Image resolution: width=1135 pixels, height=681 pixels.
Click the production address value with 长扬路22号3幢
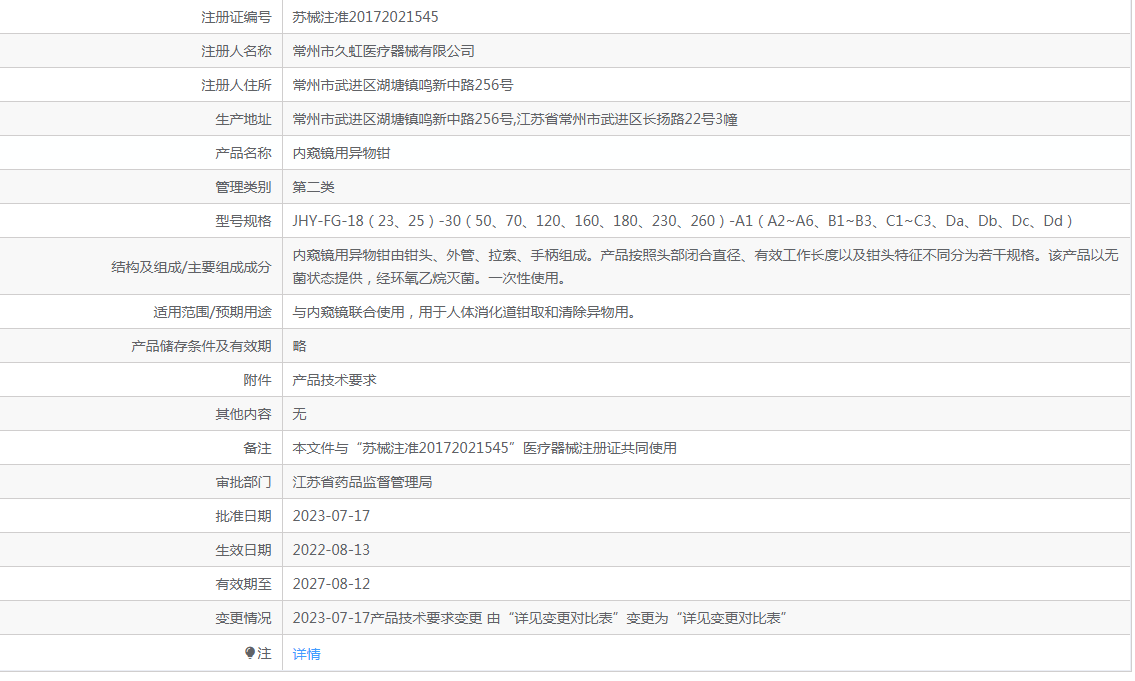pos(515,119)
